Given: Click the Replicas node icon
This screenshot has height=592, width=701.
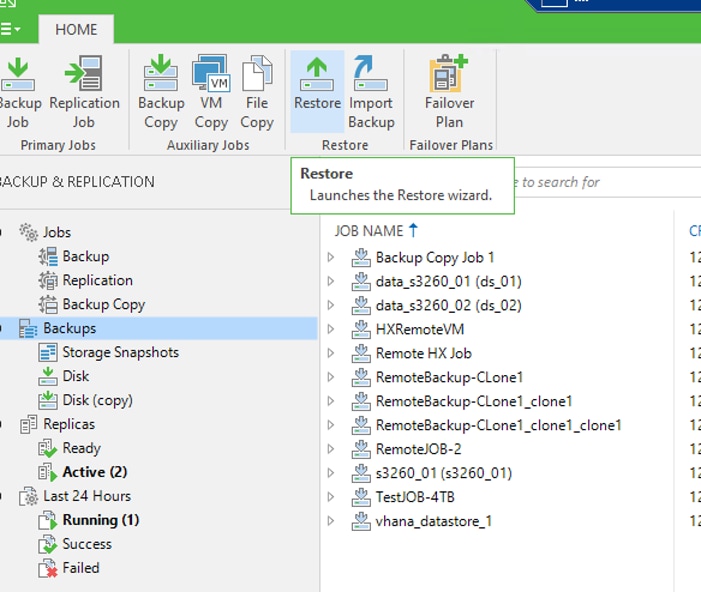Looking at the screenshot, I should (28, 424).
